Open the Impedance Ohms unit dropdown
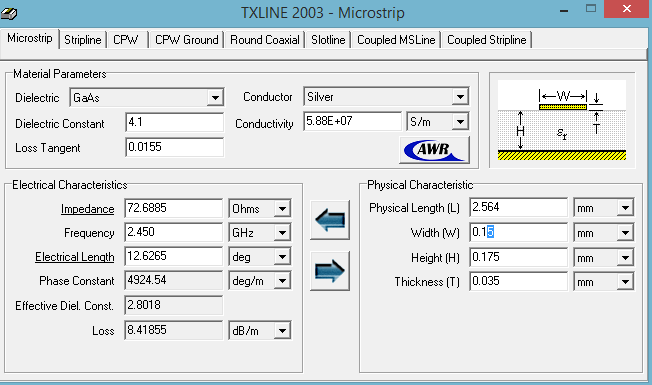This screenshot has height=385, width=652. [x=282, y=208]
